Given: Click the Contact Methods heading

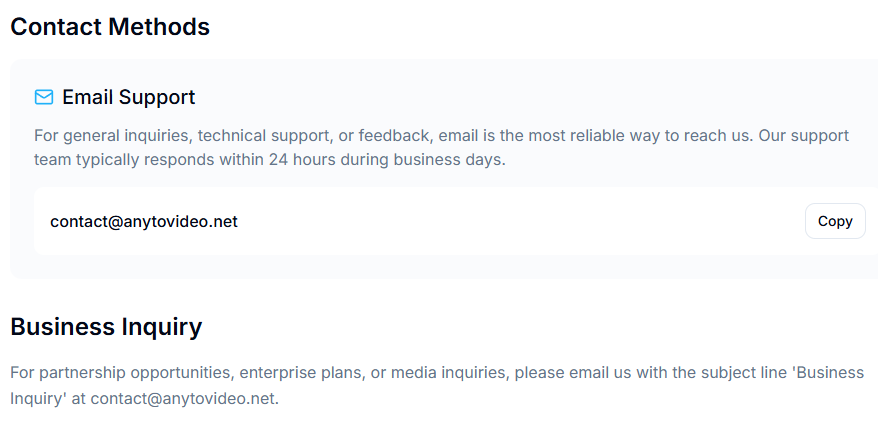Looking at the screenshot, I should pyautogui.click(x=110, y=27).
